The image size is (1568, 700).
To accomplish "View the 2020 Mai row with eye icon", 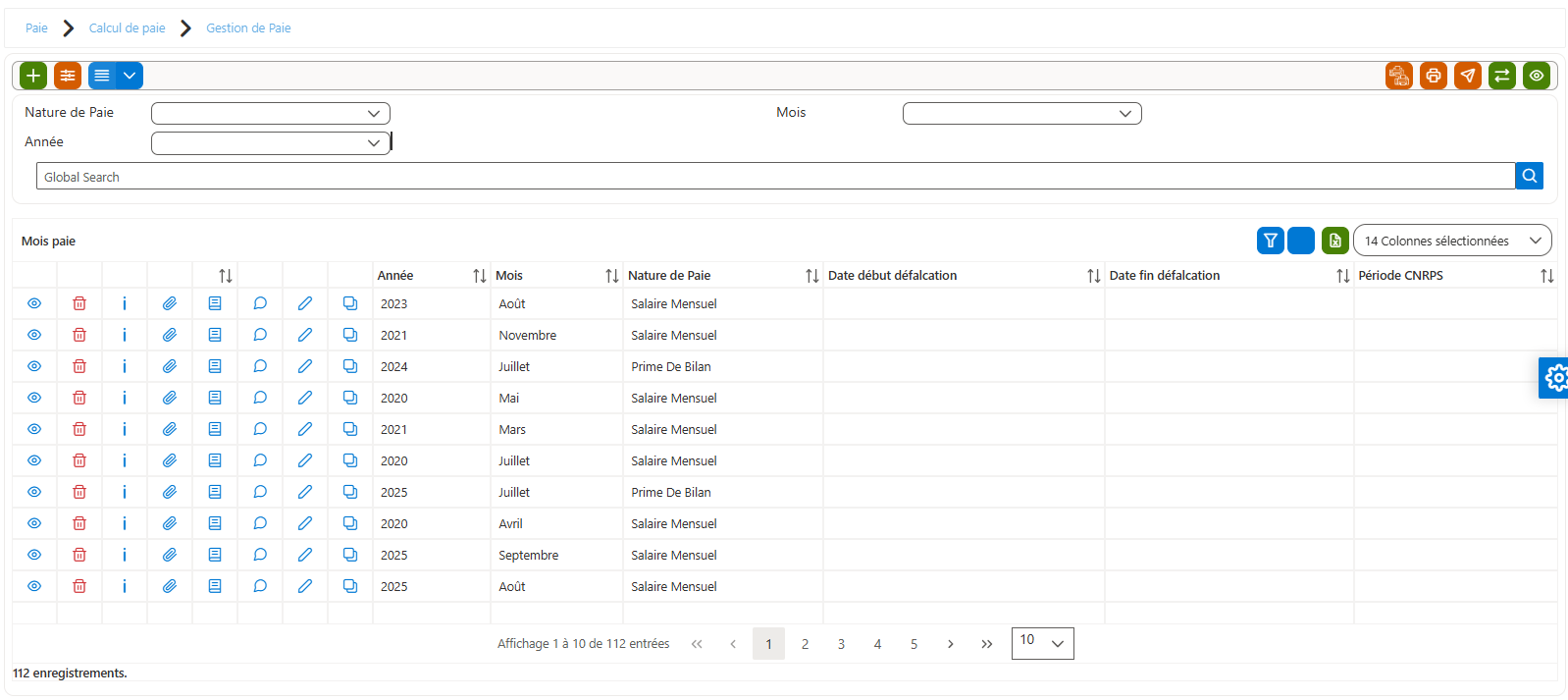I will [x=34, y=398].
